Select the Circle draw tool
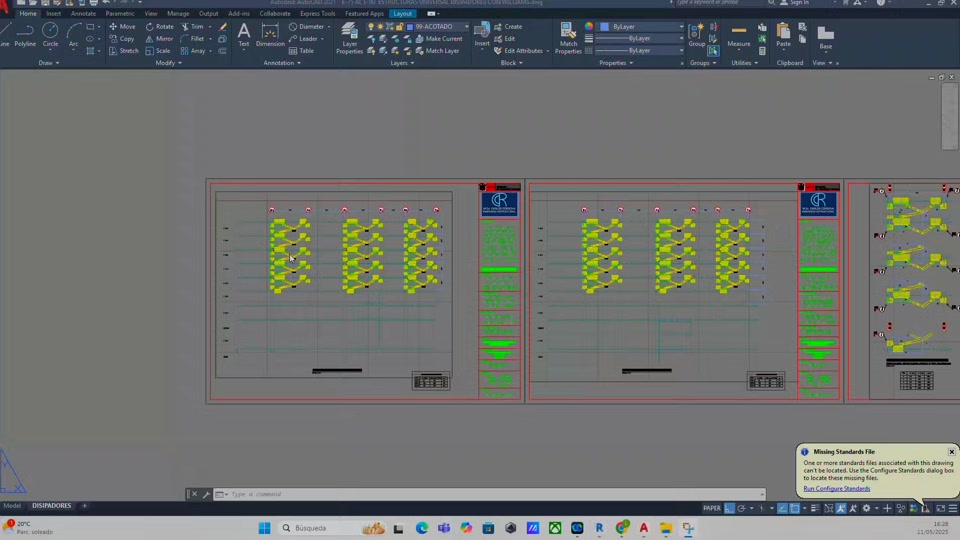 point(50,35)
